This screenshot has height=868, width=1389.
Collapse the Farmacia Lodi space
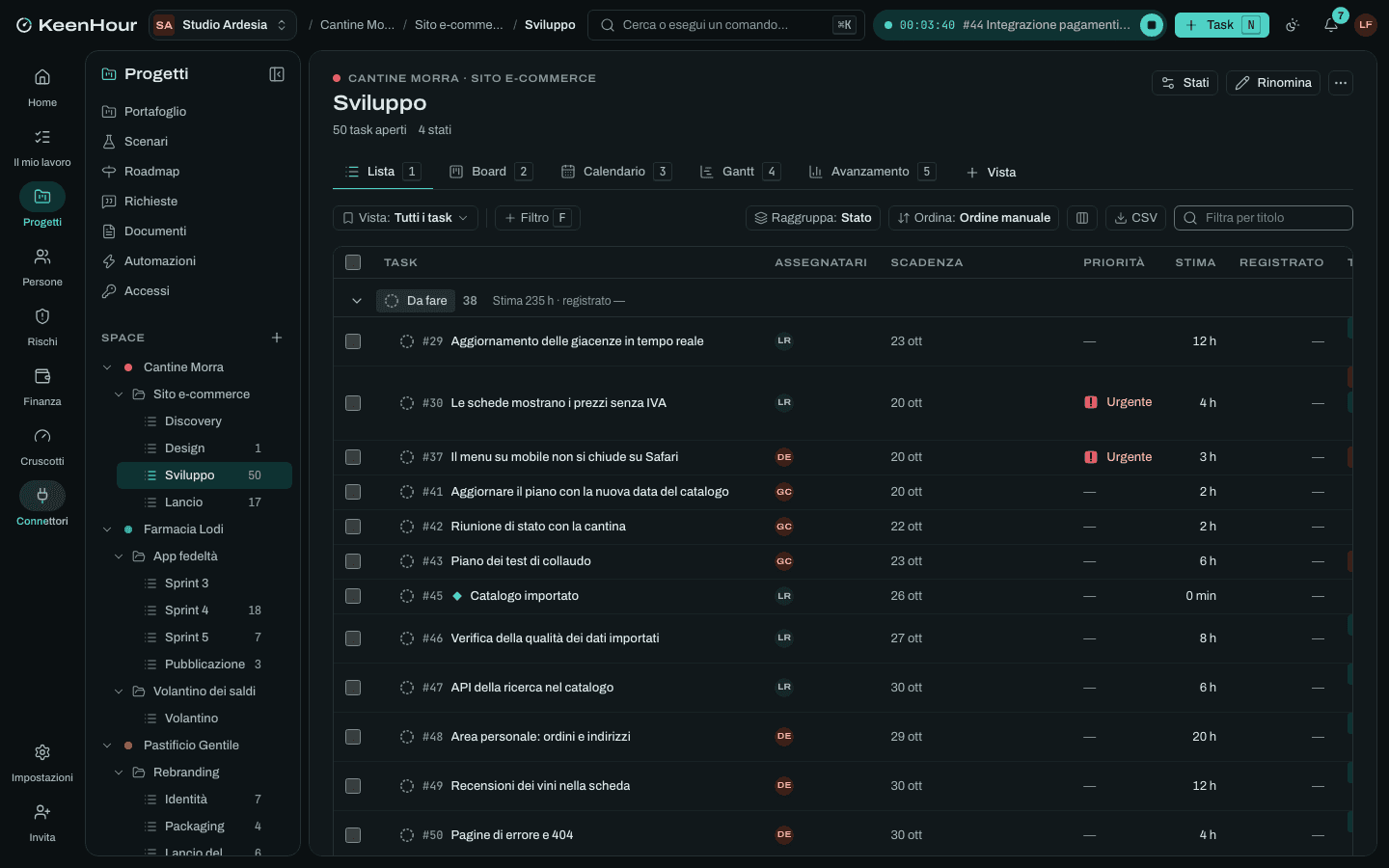tap(107, 529)
